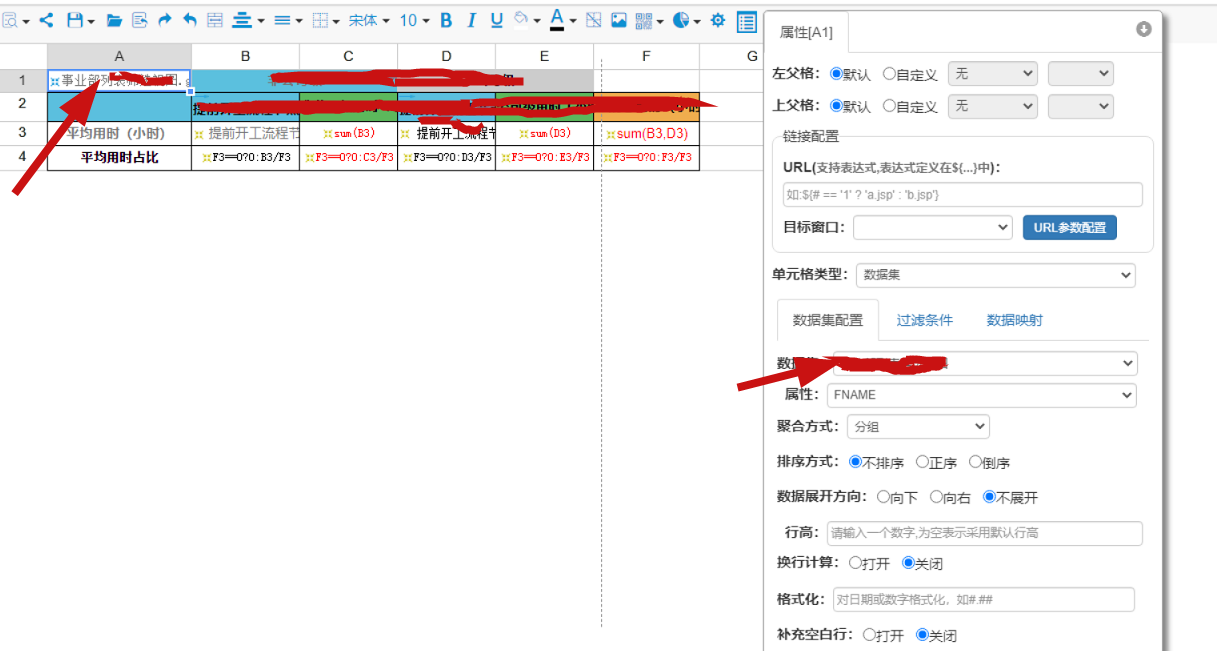
Task: Set data expansion direction to 向下
Action: tap(883, 497)
